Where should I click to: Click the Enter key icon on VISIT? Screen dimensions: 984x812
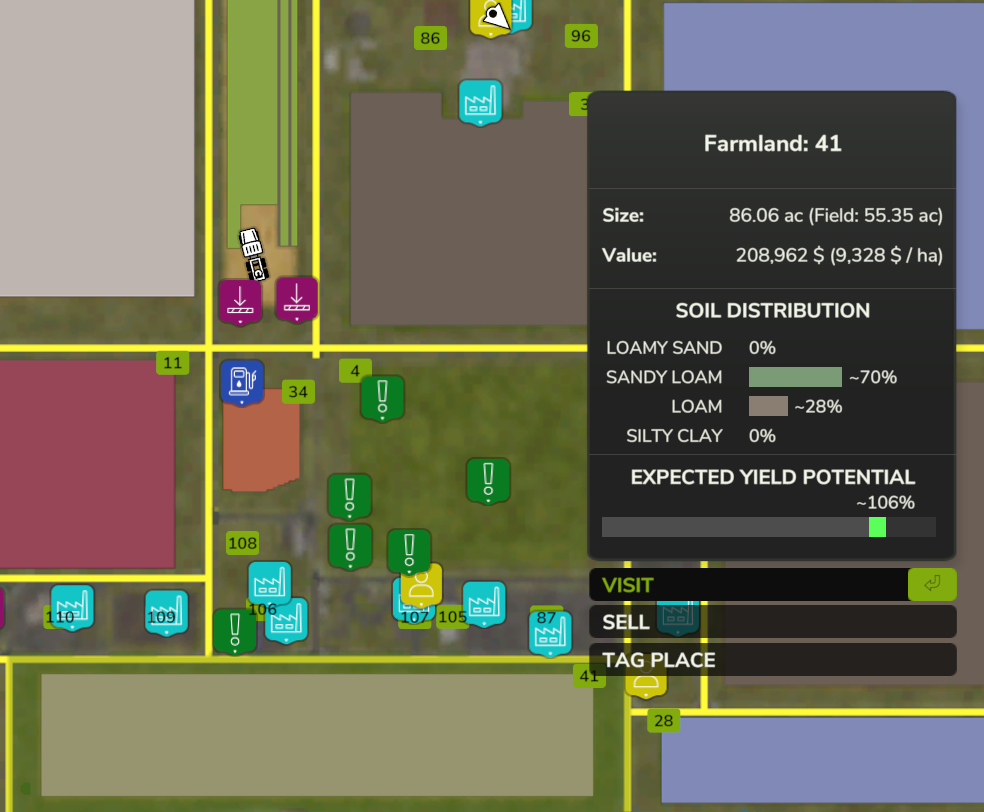click(932, 584)
